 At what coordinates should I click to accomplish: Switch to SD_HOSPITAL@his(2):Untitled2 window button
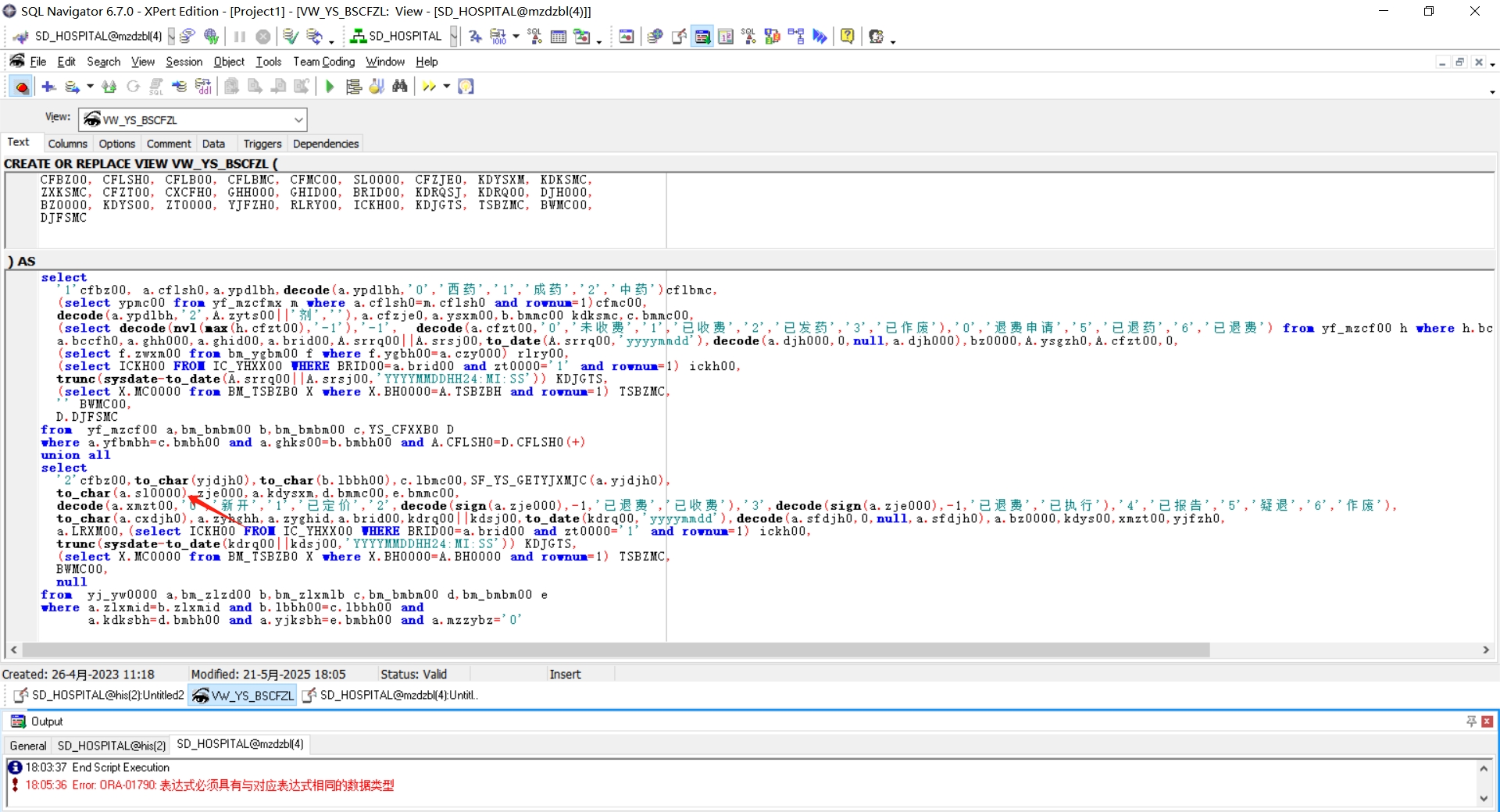click(99, 695)
